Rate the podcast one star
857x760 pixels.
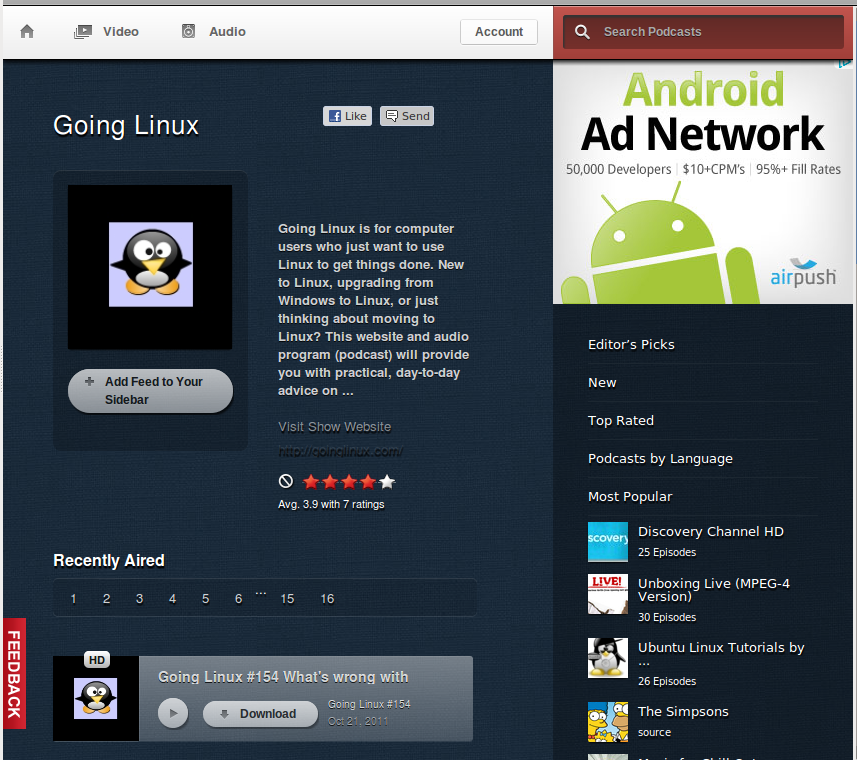[310, 482]
